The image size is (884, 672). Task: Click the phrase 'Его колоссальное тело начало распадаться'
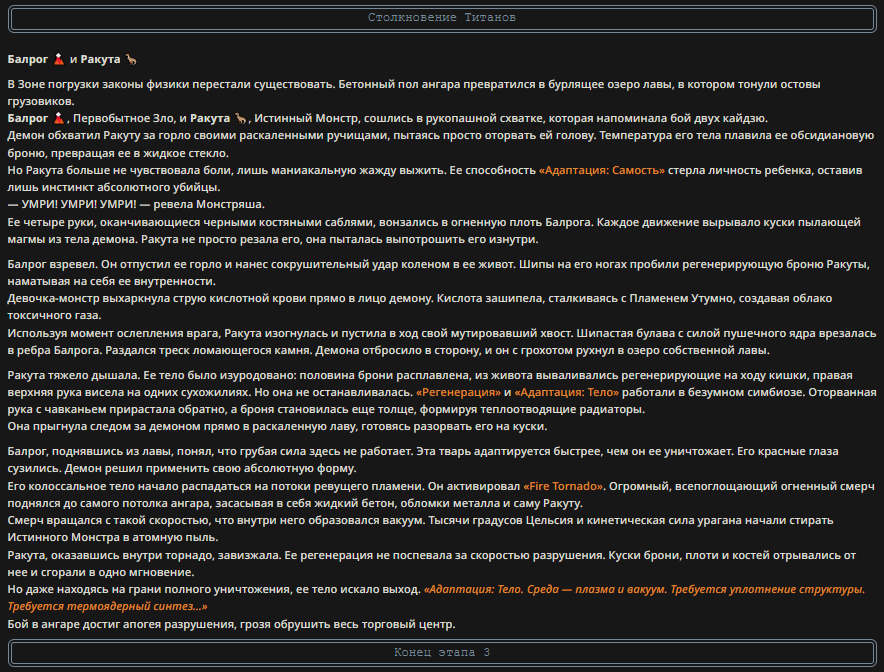pos(132,486)
